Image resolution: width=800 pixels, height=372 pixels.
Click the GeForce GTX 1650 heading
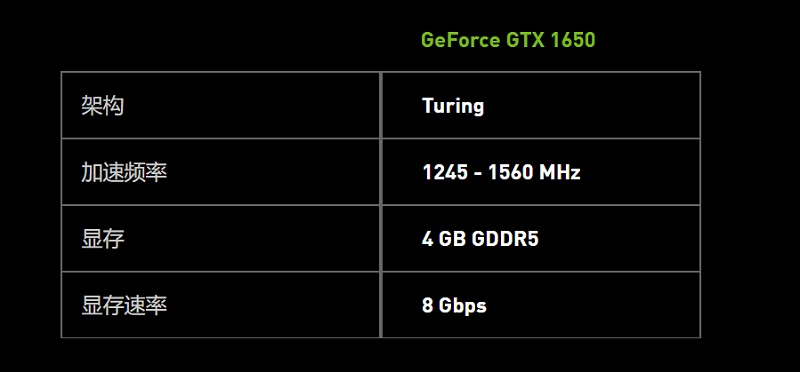coord(508,40)
